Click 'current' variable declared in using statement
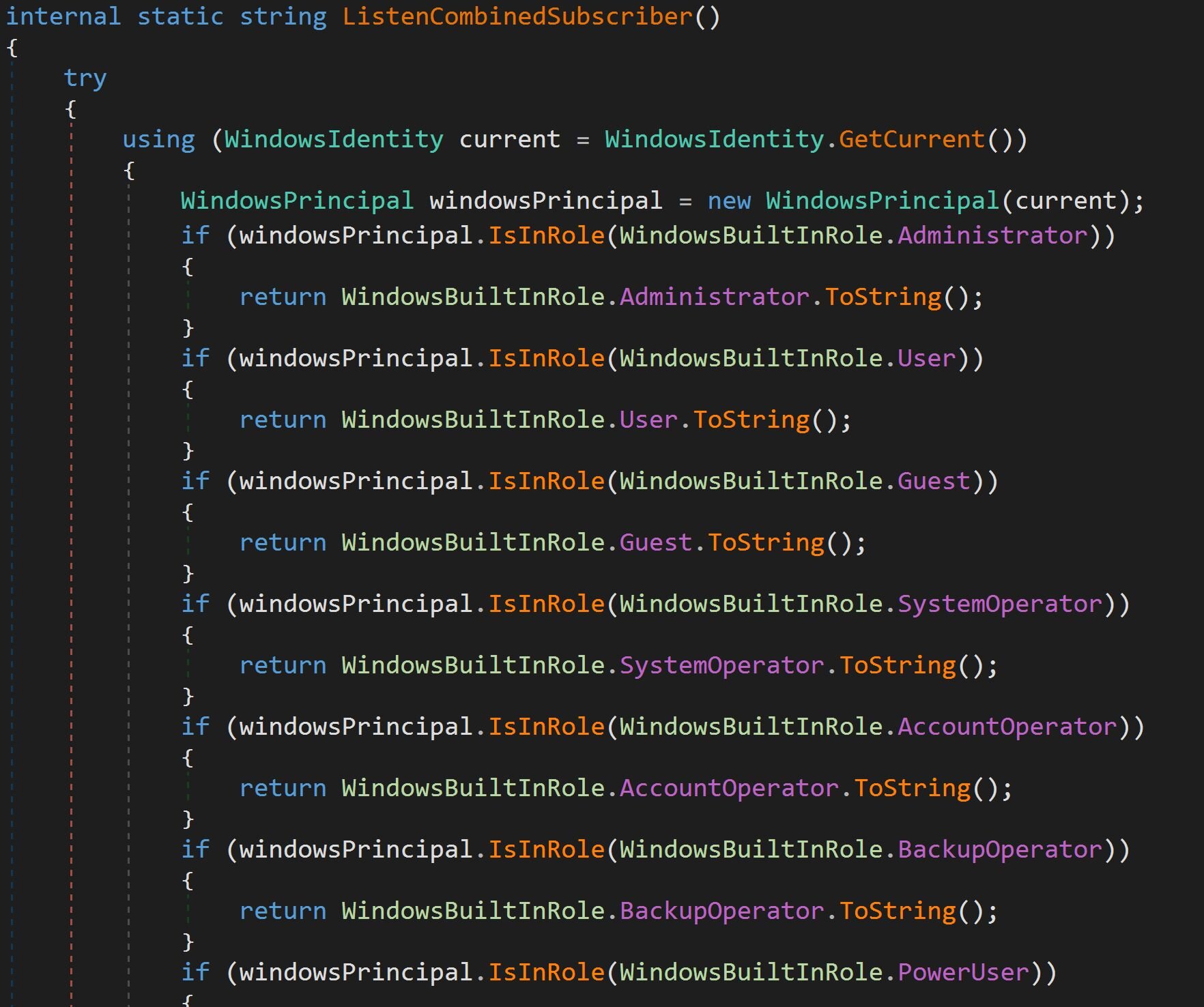Screen dimensions: 1204x1007 click(x=510, y=139)
